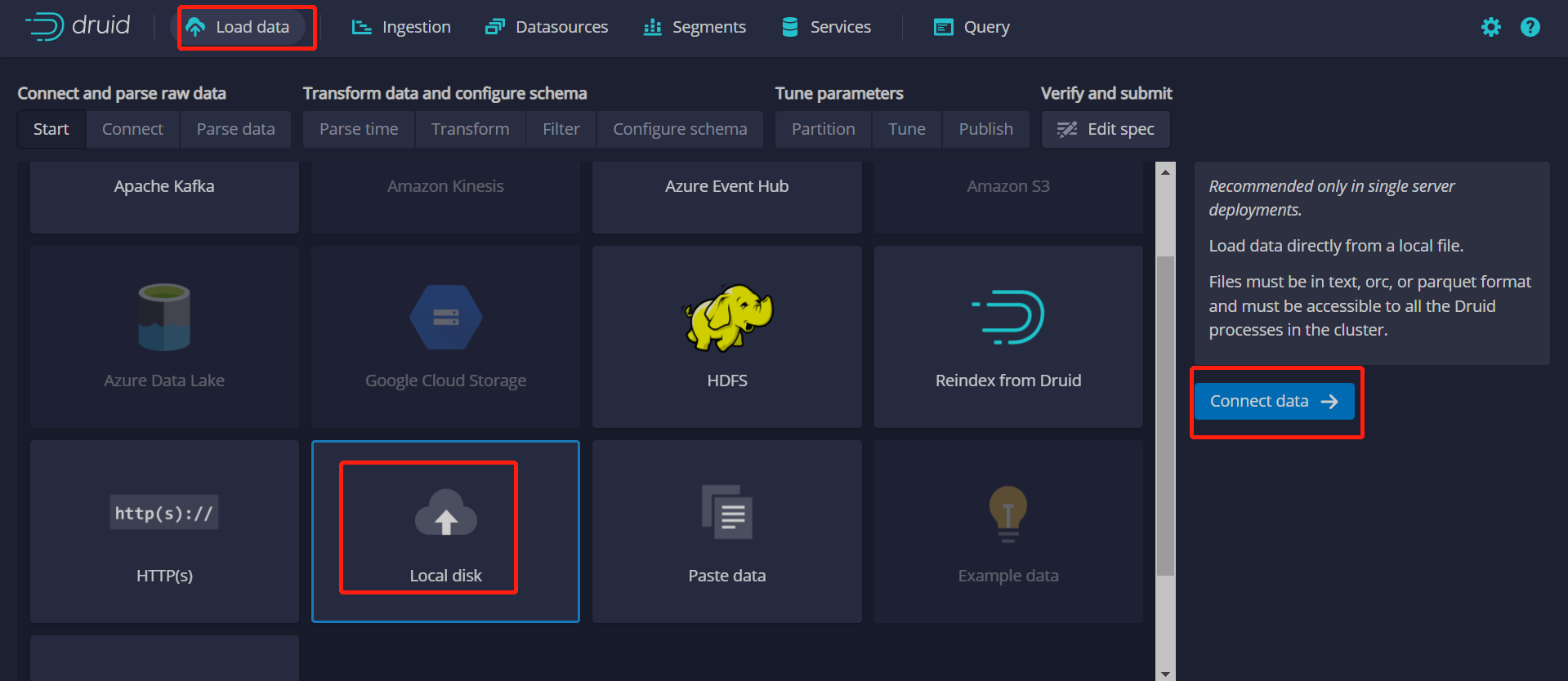Click the 'Google Cloud Storage' label

tap(445, 381)
